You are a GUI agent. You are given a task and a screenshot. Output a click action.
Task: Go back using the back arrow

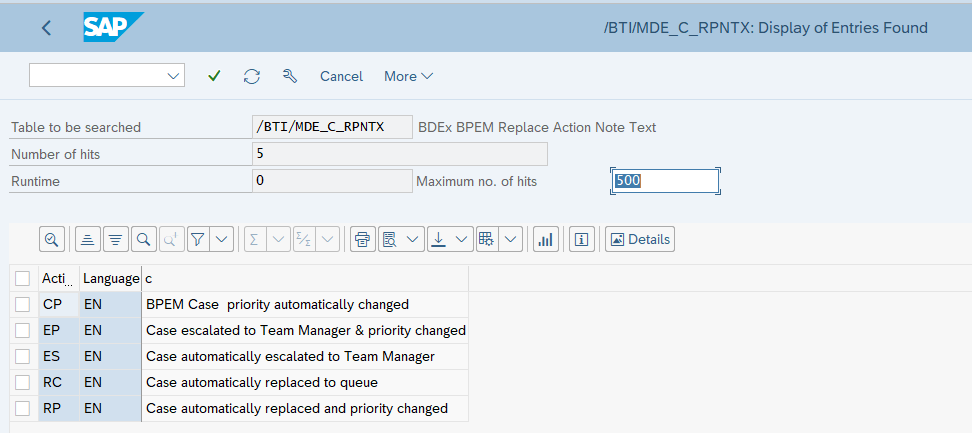[46, 28]
